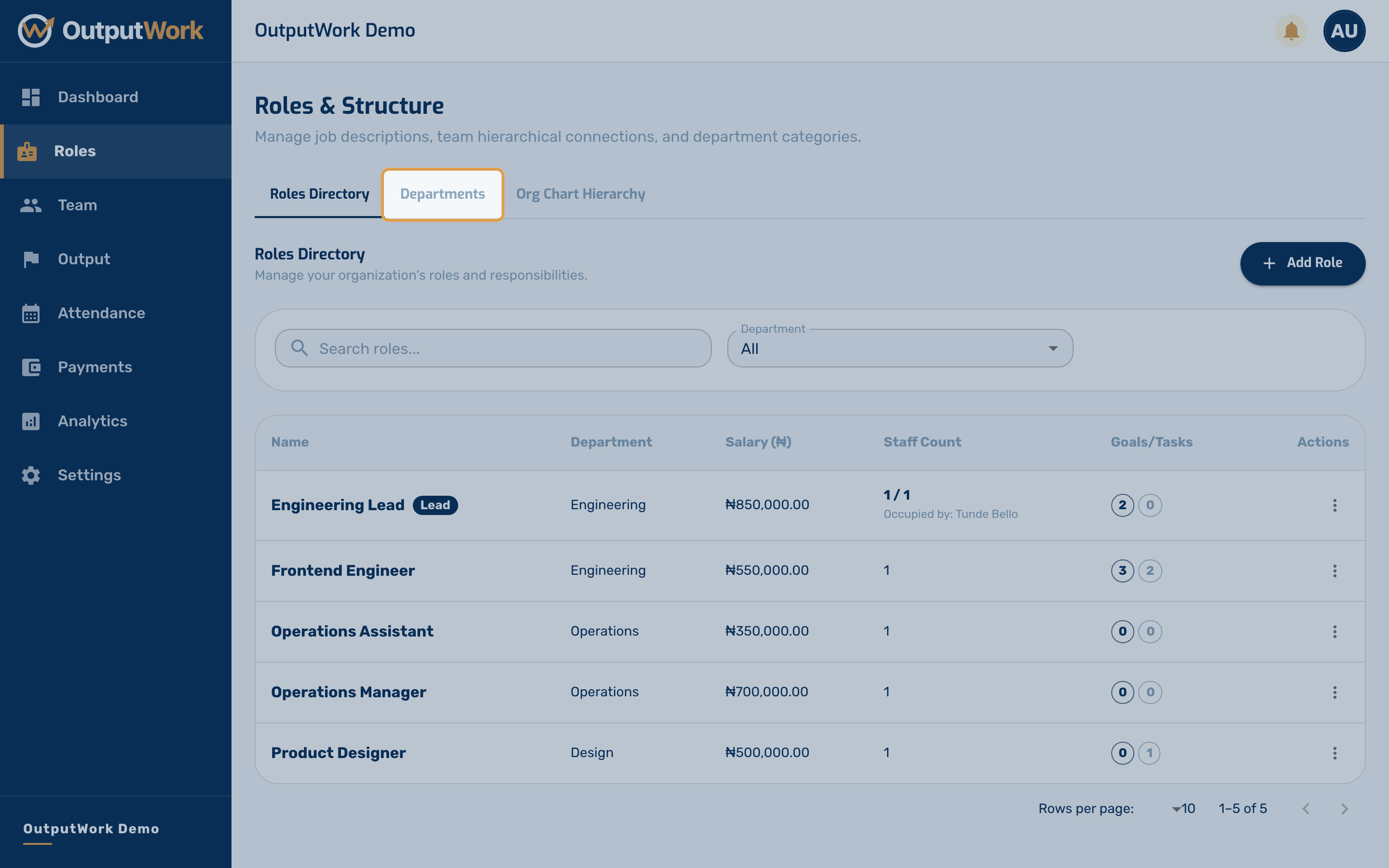This screenshot has height=868, width=1389.
Task: Switch to the Roles Directory tab
Action: (320, 194)
